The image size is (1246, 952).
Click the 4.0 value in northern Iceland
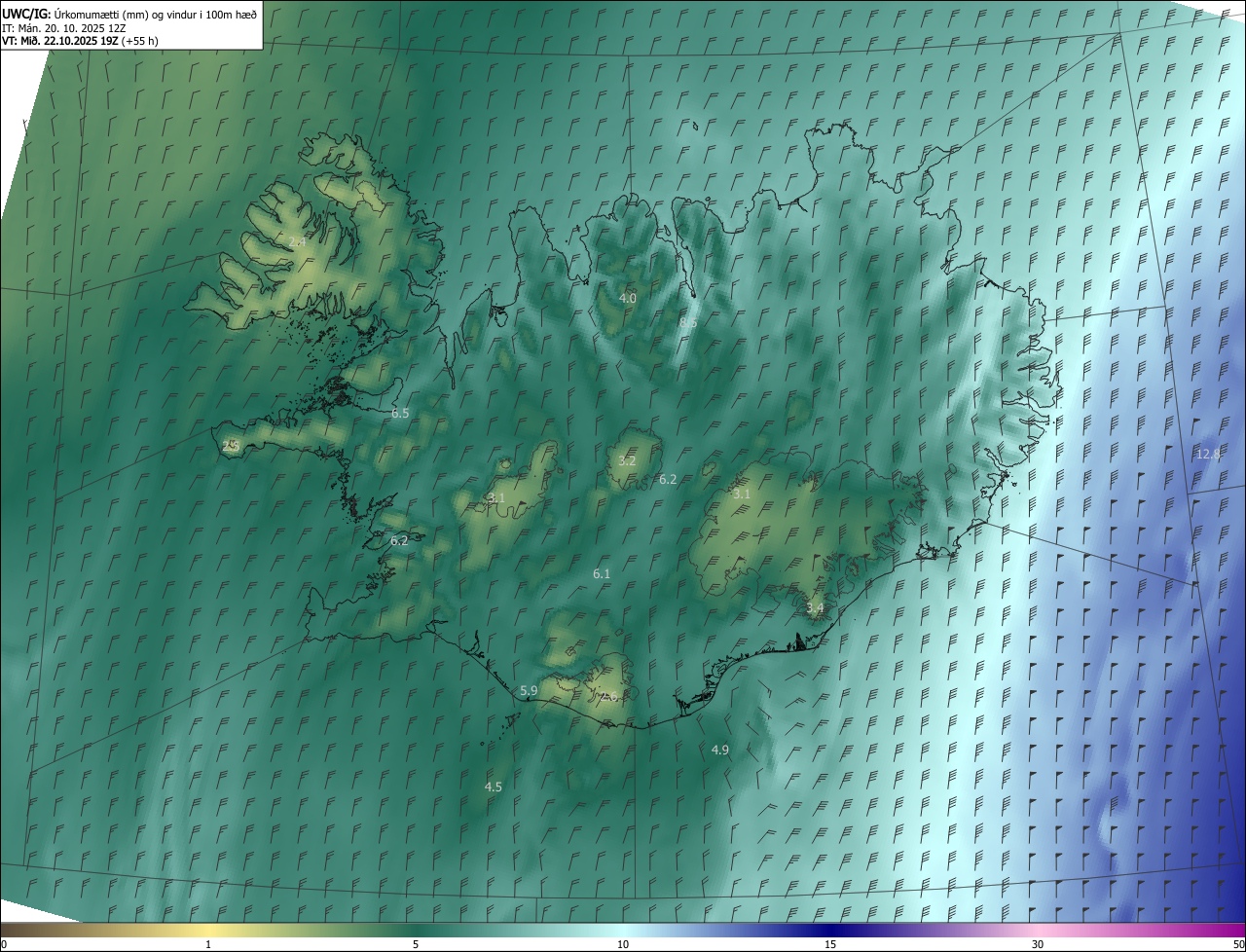click(x=628, y=298)
